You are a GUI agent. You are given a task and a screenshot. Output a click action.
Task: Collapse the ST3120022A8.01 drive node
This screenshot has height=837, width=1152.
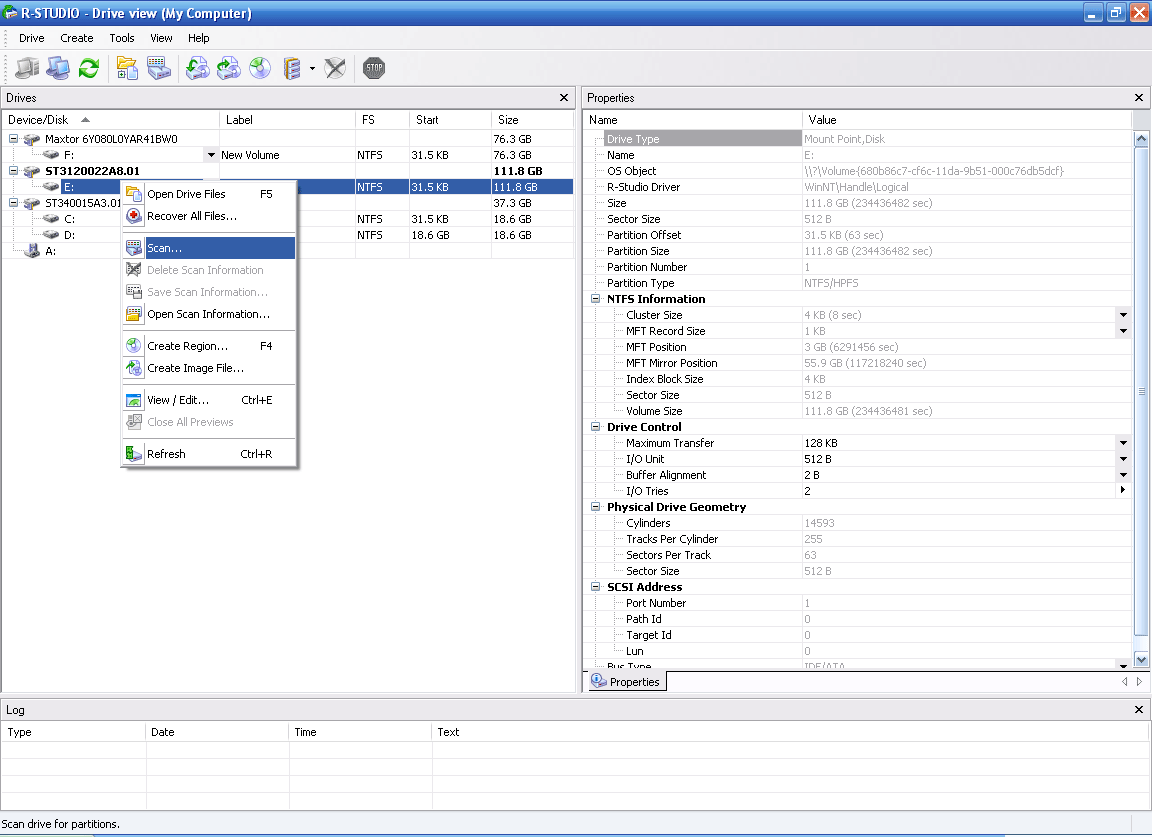[x=13, y=170]
